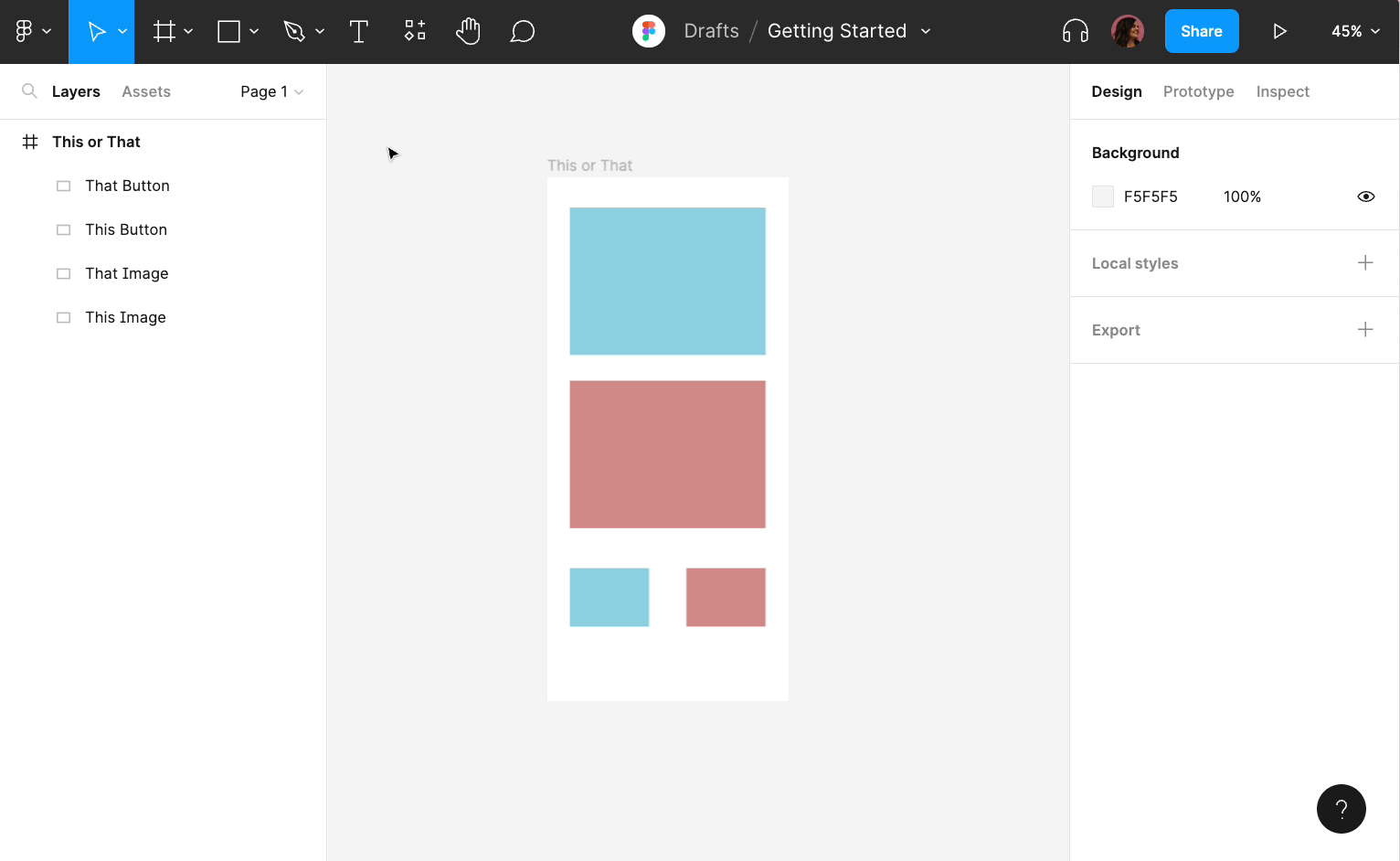Select the Rectangle shape tool
The height and width of the screenshot is (861, 1400).
point(229,31)
